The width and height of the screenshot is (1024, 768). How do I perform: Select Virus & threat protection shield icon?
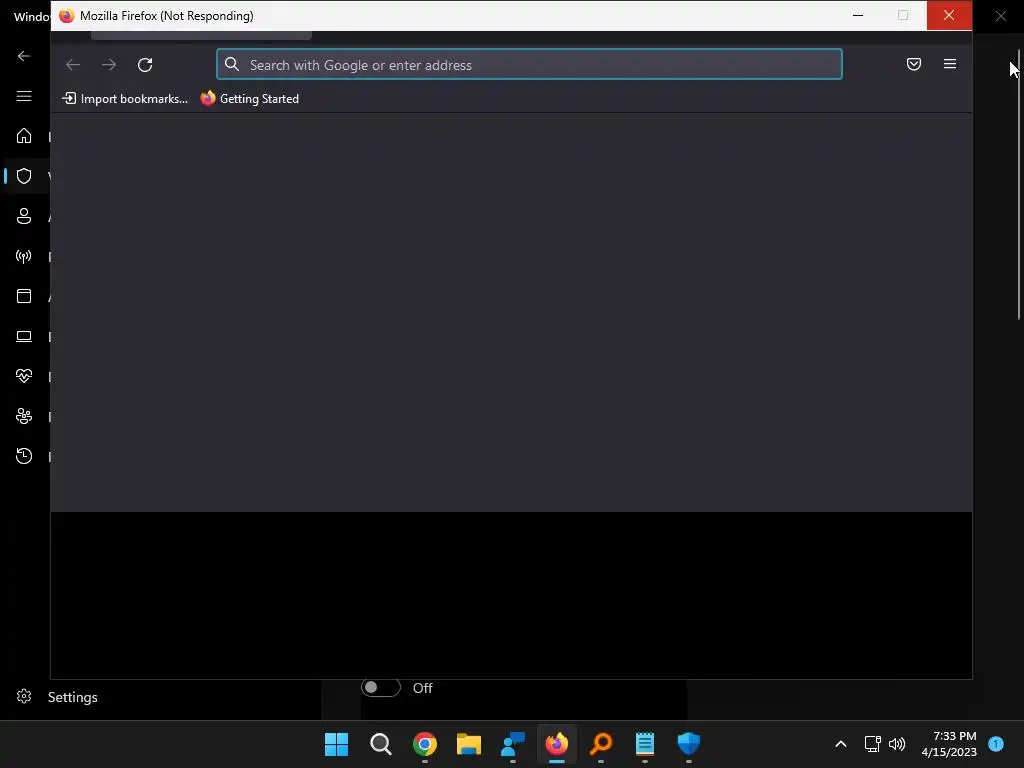coord(24,176)
